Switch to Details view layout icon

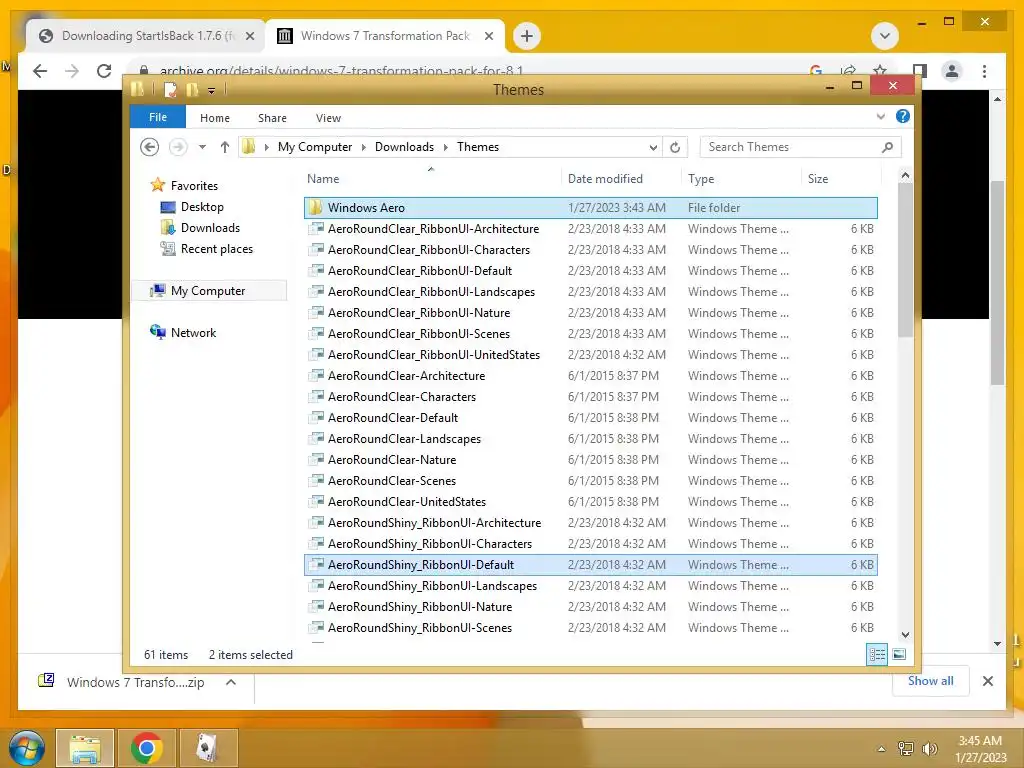pyautogui.click(x=877, y=654)
